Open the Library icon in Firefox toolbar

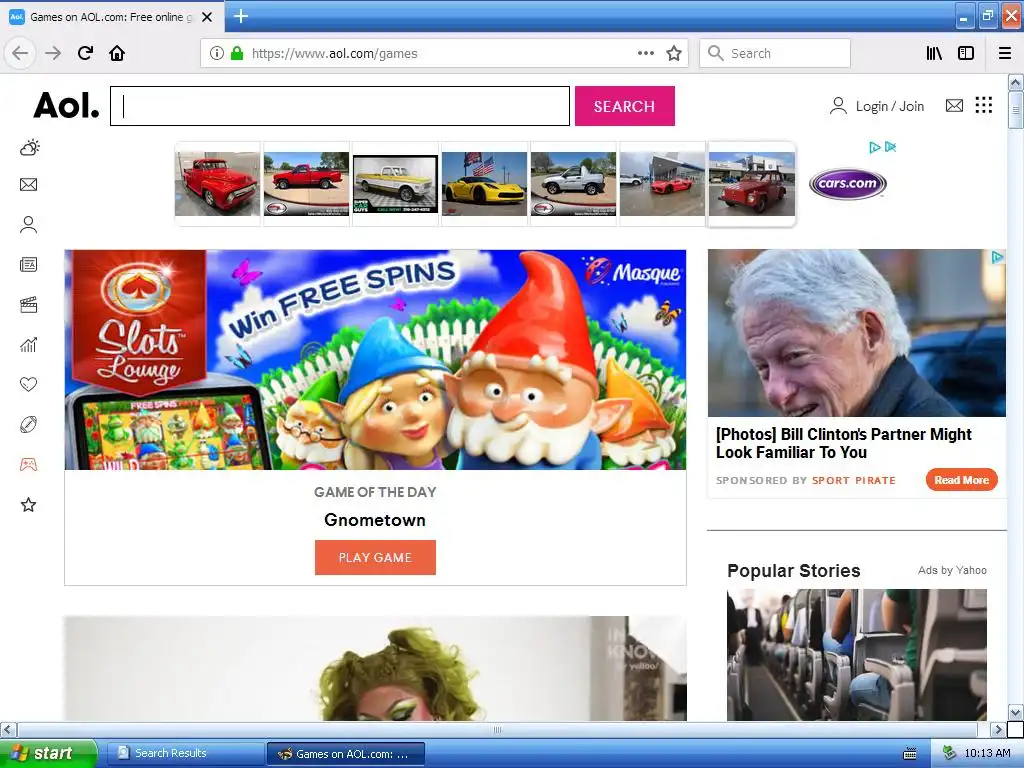934,53
